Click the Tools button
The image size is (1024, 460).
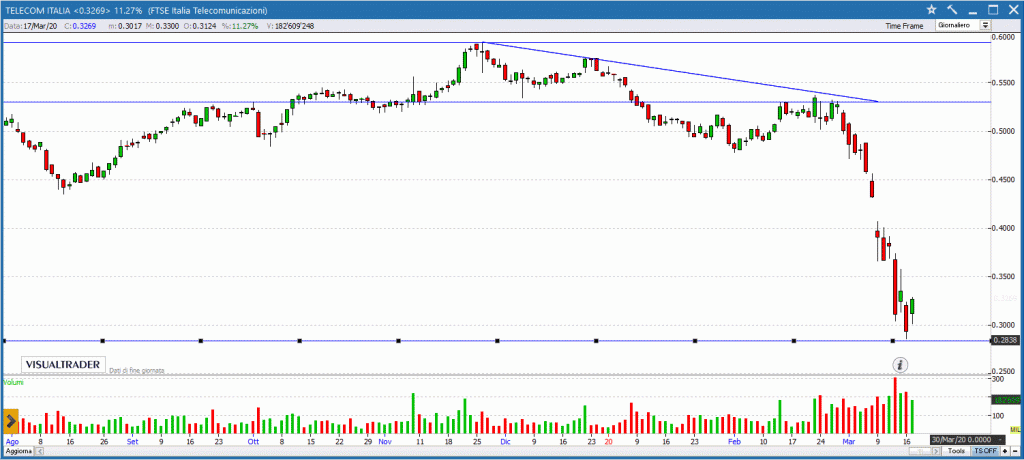coord(956,451)
